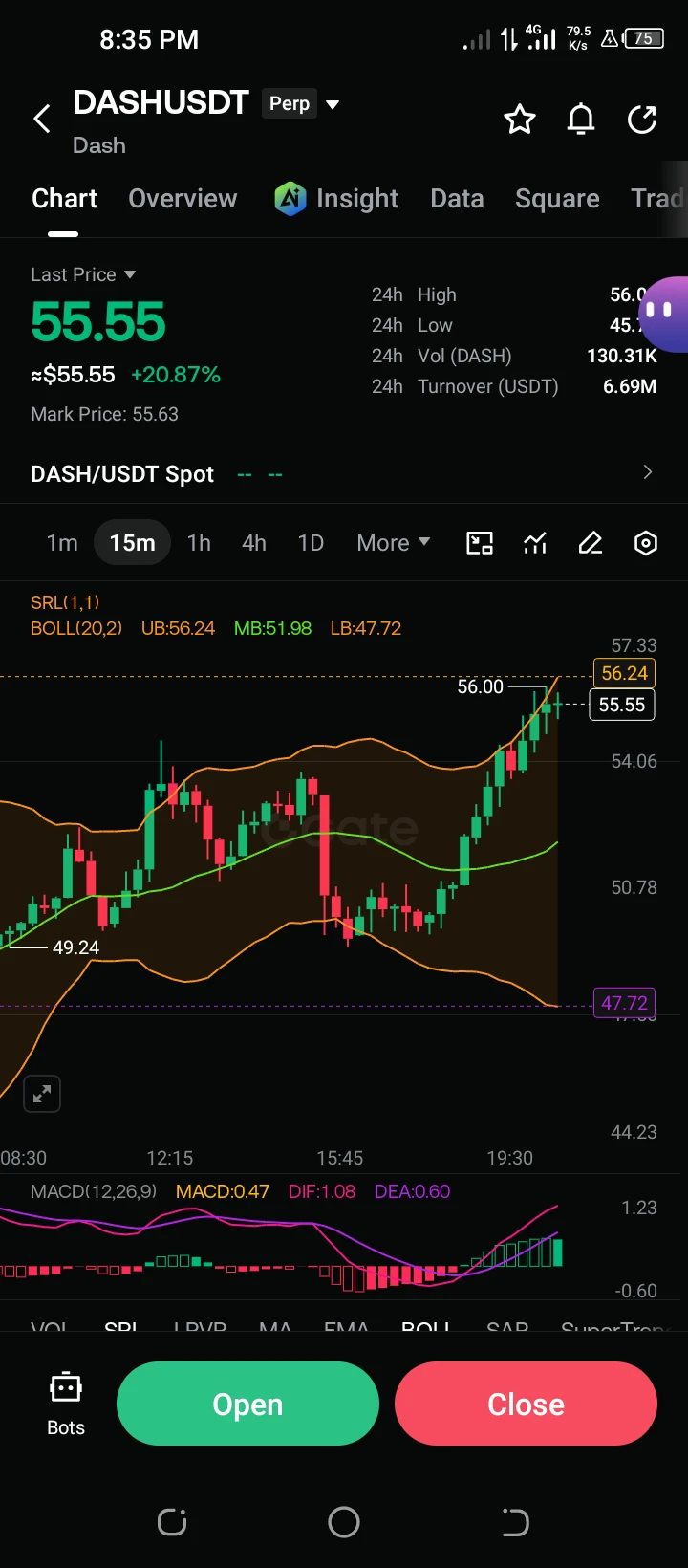The height and width of the screenshot is (1568, 688).
Task: Tap the large 55.55 last price
Action: 98,321
